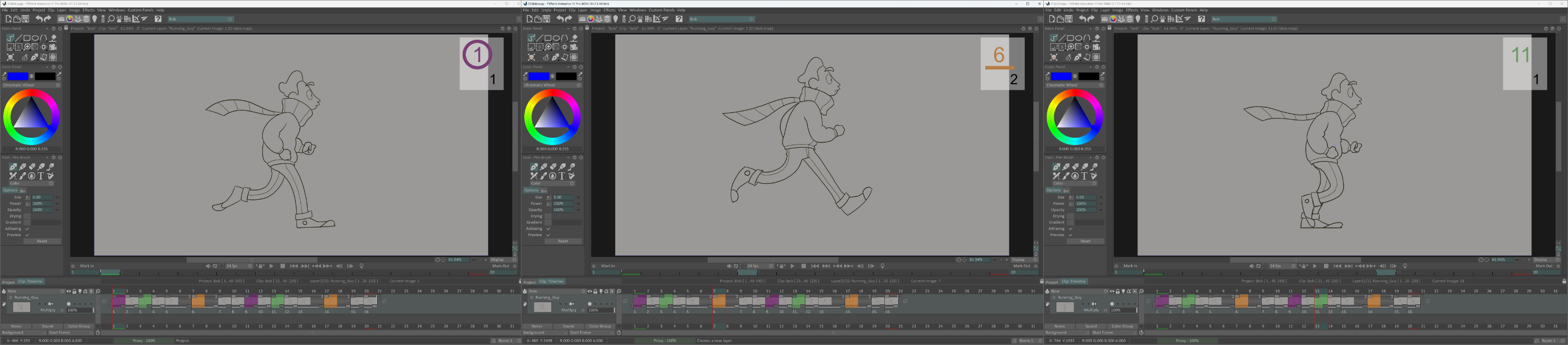Viewport: 1568px width, 345px height.
Task: Click Play button in left playback bar
Action: tap(271, 266)
